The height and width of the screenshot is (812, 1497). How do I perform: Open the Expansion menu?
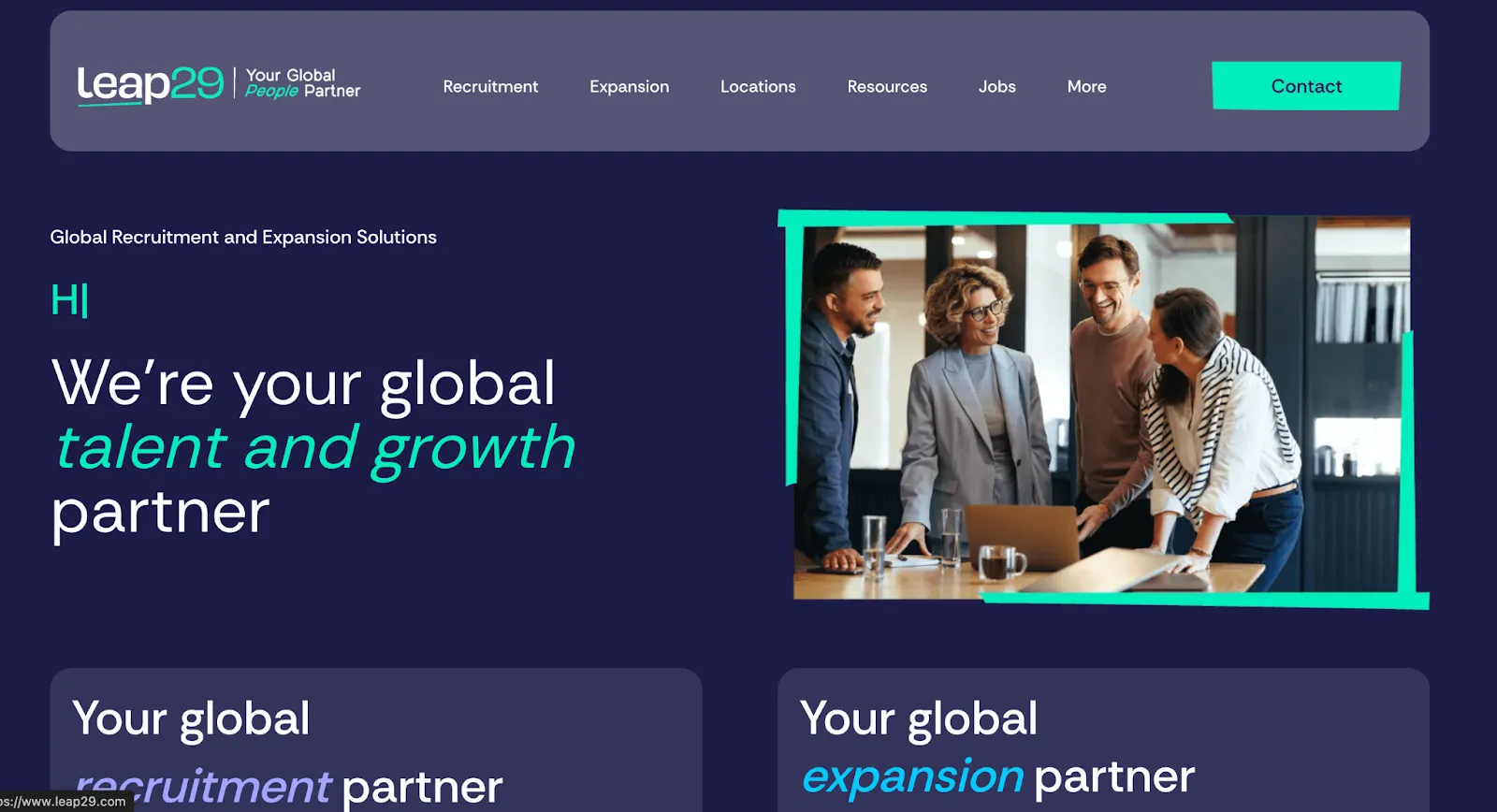click(629, 86)
